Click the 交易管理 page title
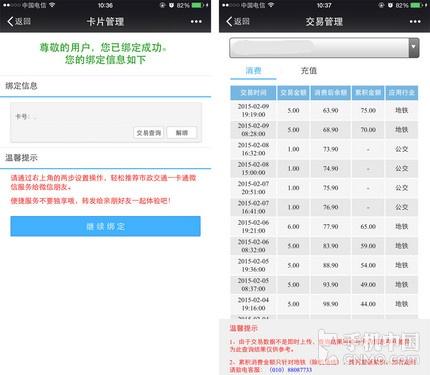The height and width of the screenshot is (375, 430). [324, 22]
